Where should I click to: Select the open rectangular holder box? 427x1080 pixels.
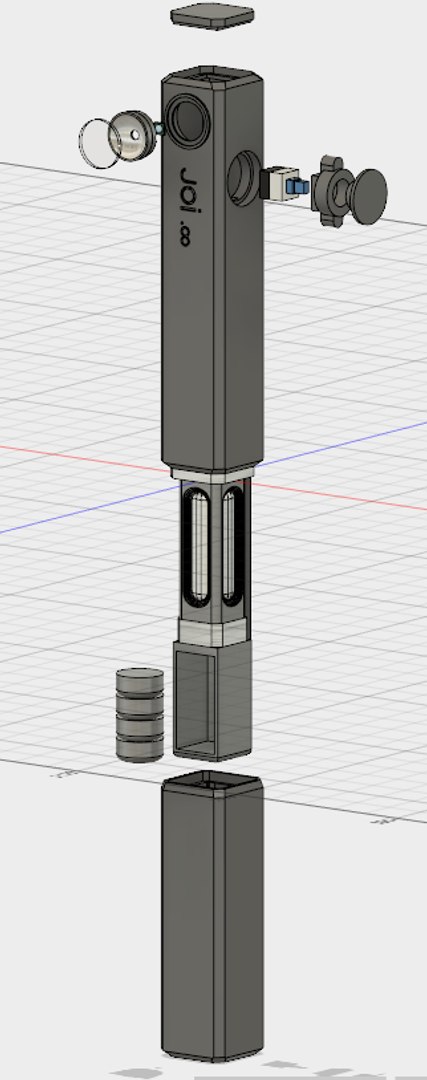tap(212, 700)
